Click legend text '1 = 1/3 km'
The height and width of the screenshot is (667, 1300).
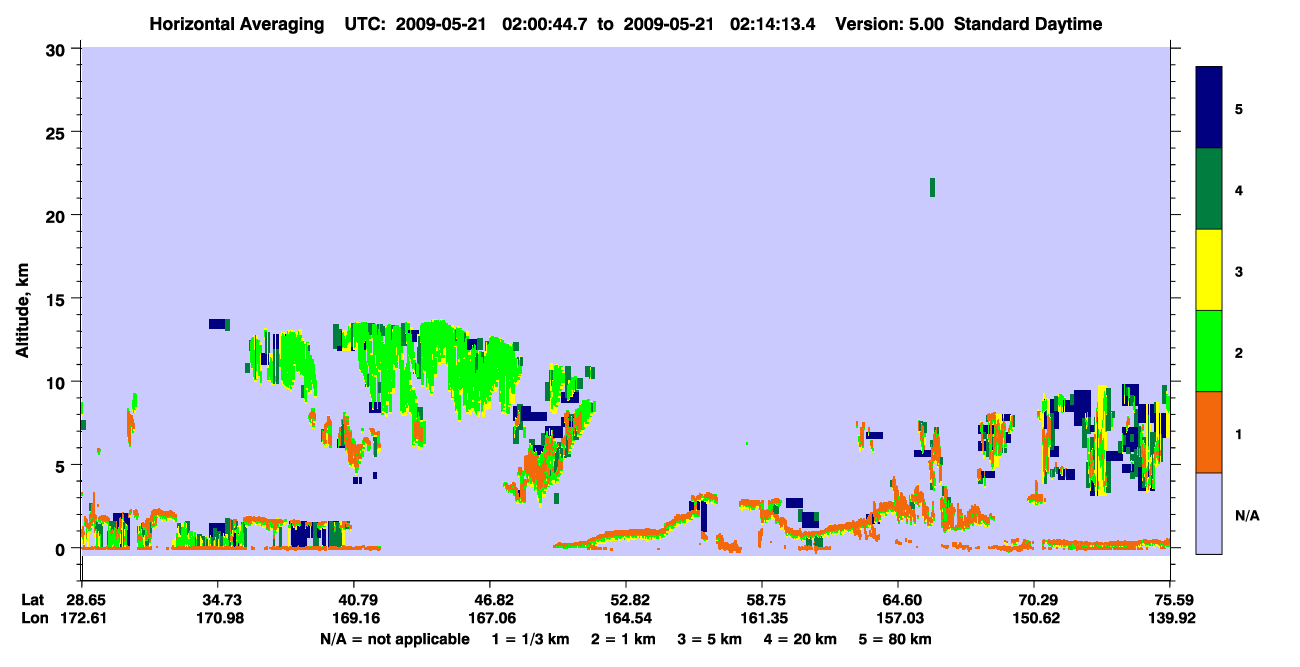[529, 639]
